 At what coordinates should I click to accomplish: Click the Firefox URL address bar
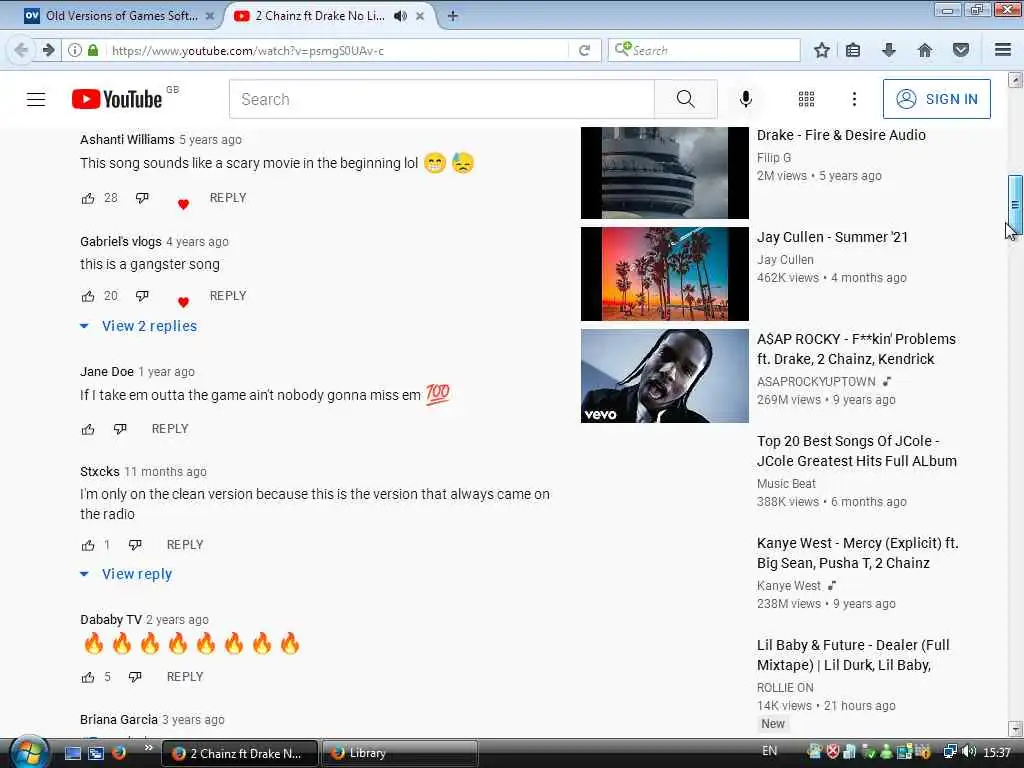click(336, 50)
